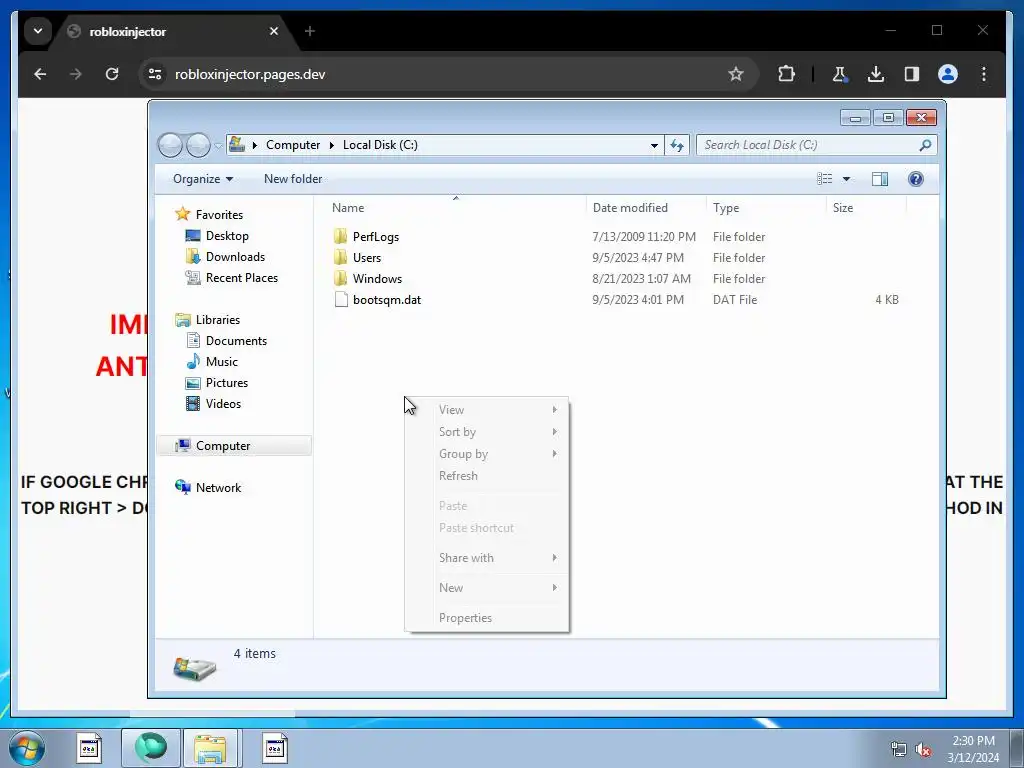
Task: Reload the robloxinjector page
Action: point(112,74)
